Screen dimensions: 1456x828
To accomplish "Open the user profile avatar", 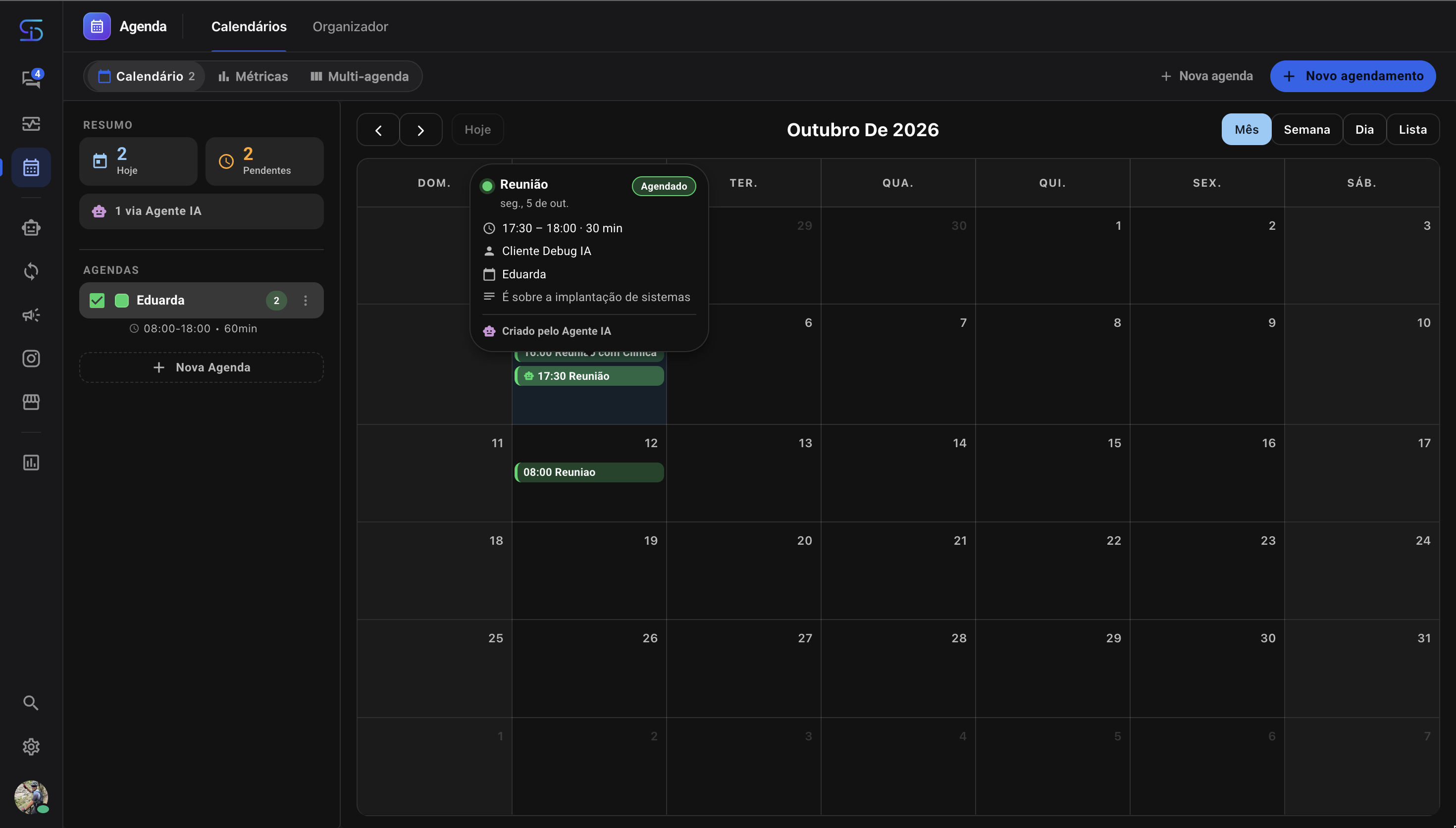I will (31, 797).
